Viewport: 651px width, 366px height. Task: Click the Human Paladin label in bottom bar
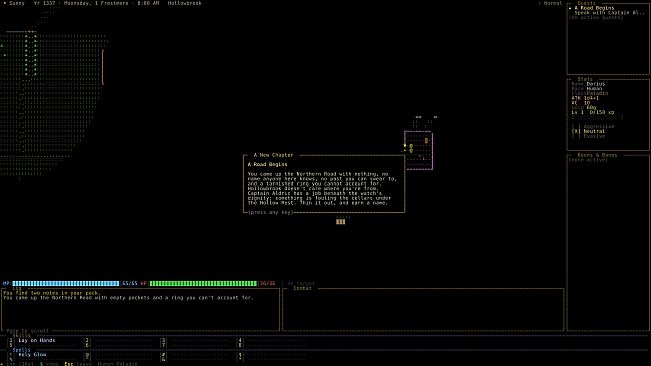tap(117, 364)
